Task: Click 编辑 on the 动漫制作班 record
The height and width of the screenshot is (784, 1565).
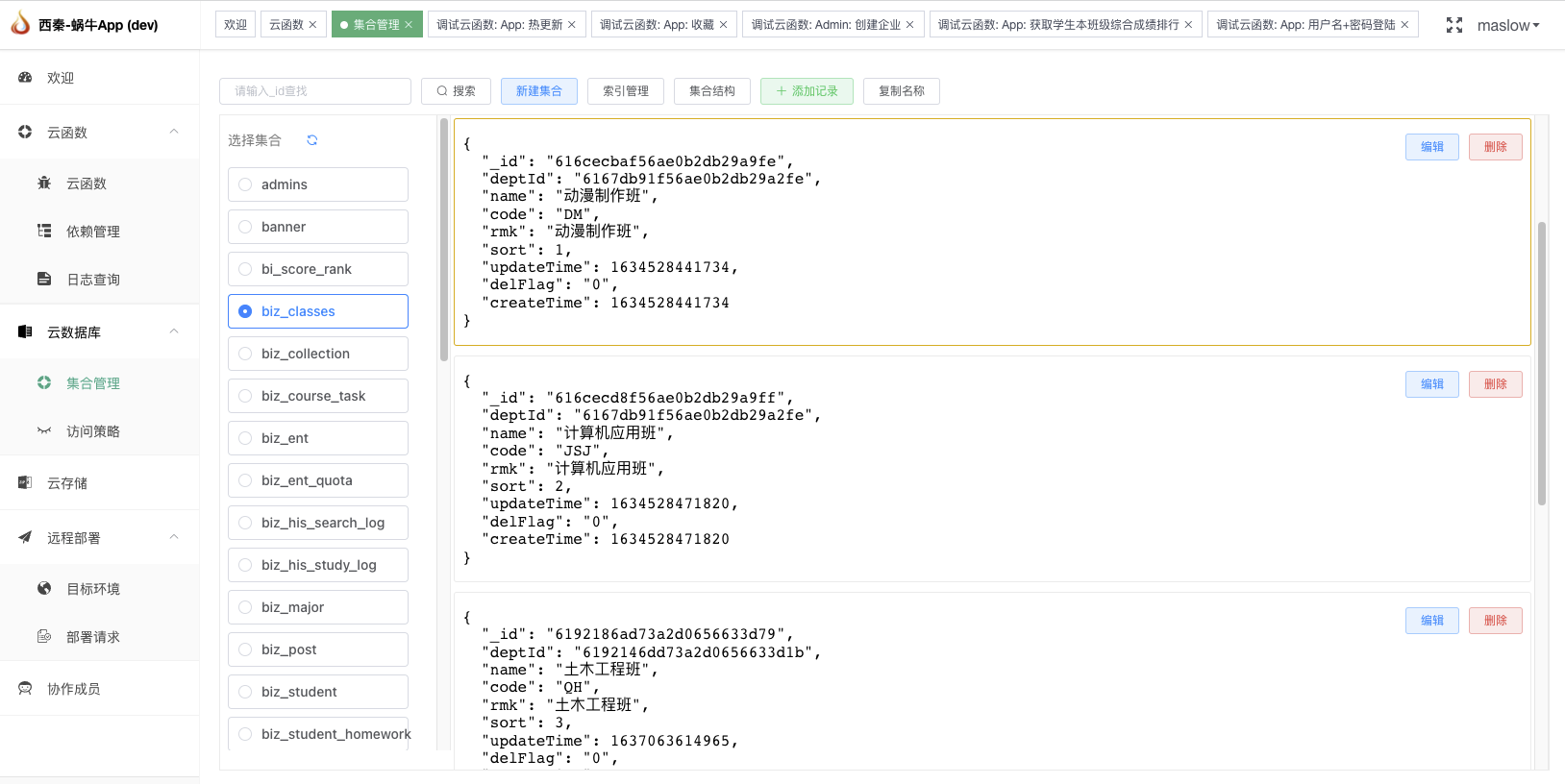Action: tap(1431, 147)
